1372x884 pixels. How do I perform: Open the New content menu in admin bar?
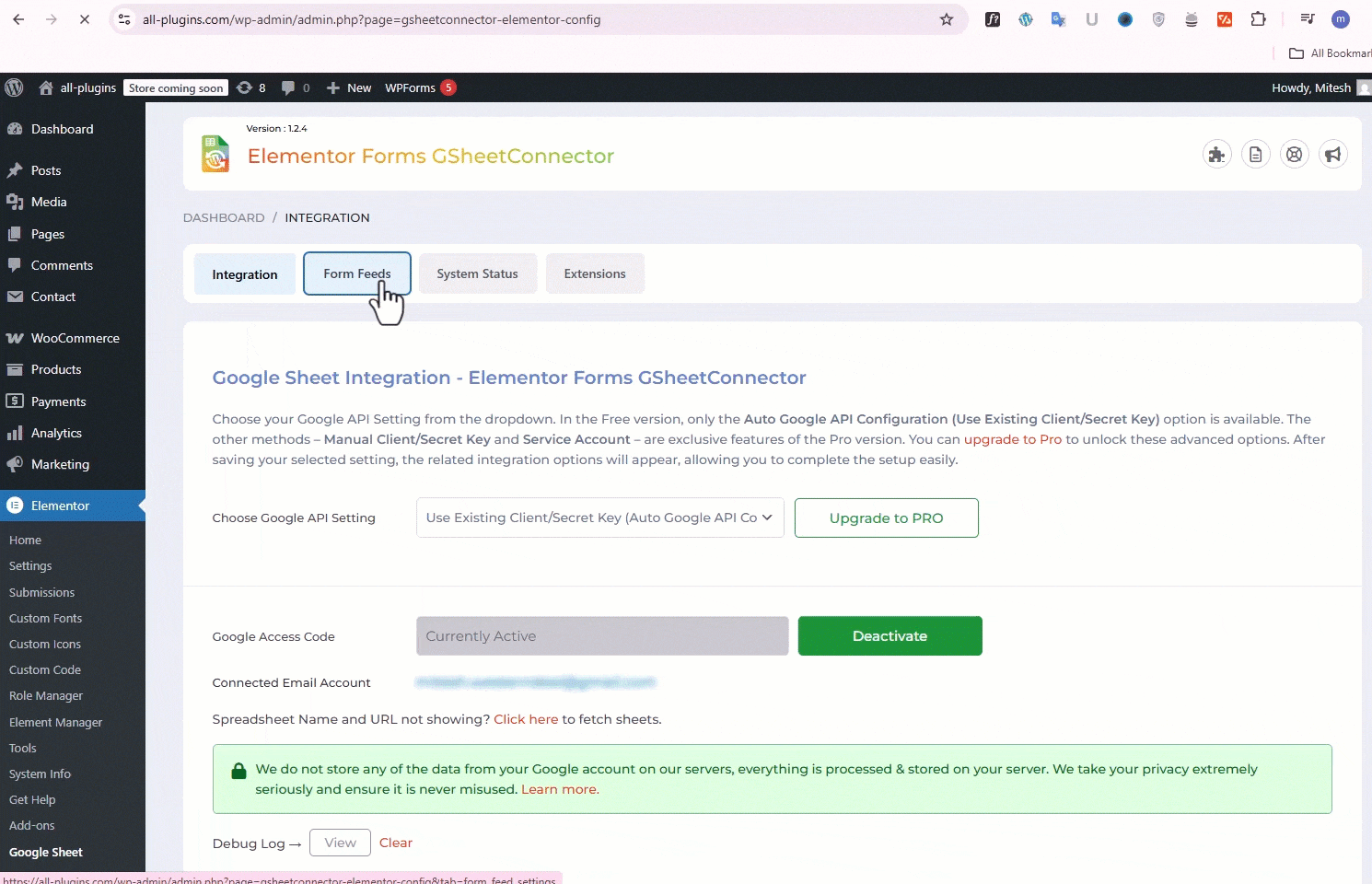pos(349,87)
